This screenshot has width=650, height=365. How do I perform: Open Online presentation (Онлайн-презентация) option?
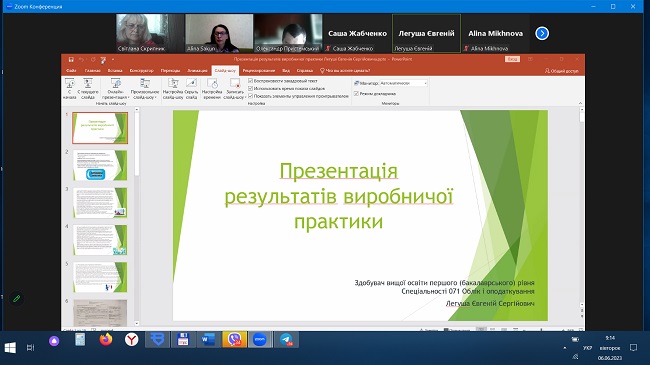click(x=116, y=88)
